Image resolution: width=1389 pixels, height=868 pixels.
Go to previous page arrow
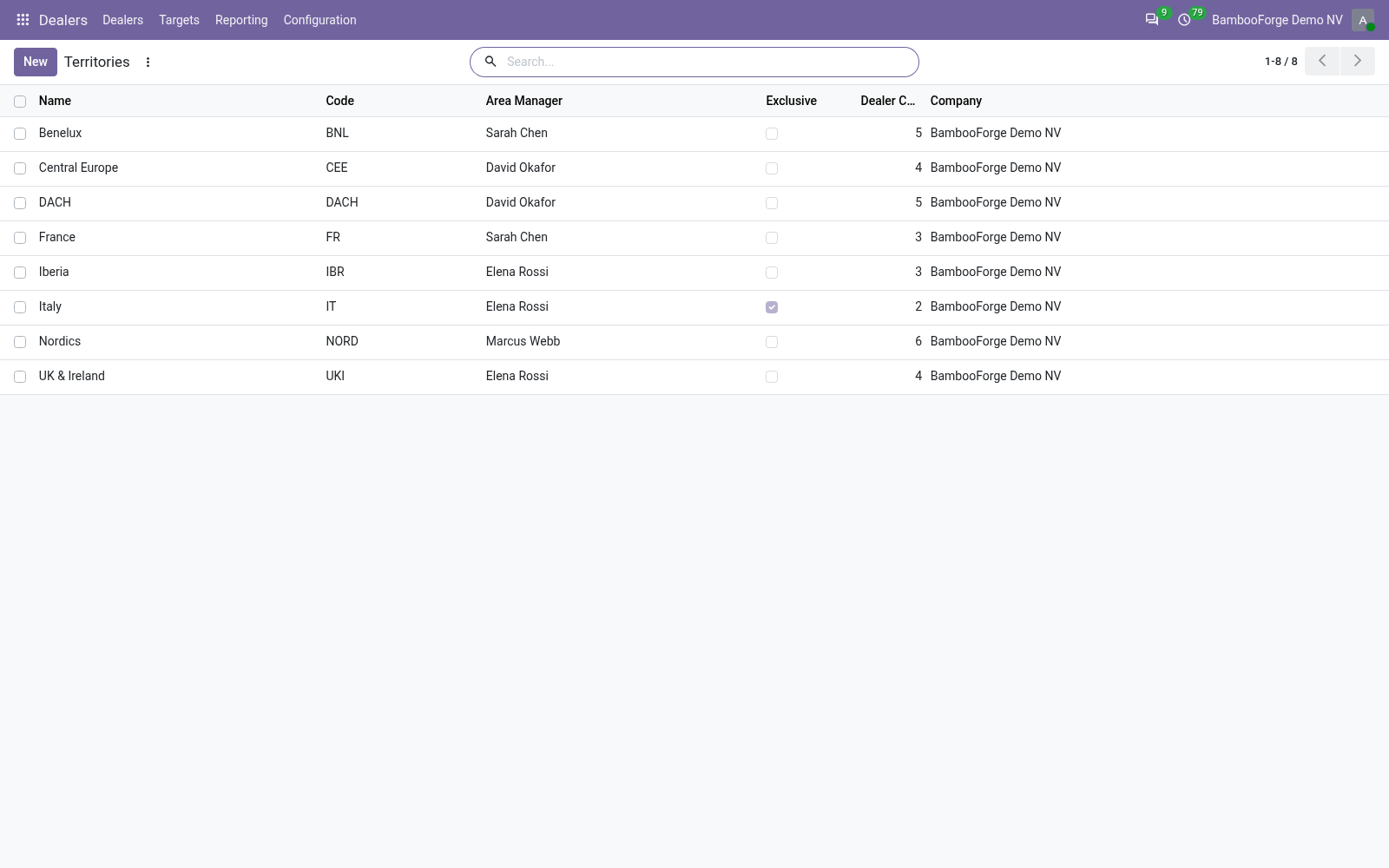(1322, 62)
